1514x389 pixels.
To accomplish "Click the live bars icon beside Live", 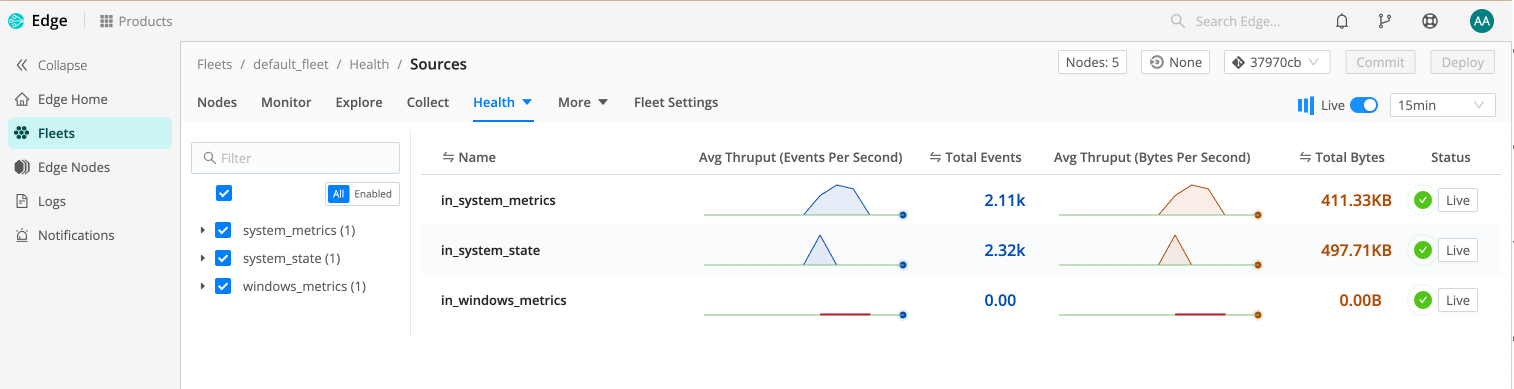I will pos(1305,105).
